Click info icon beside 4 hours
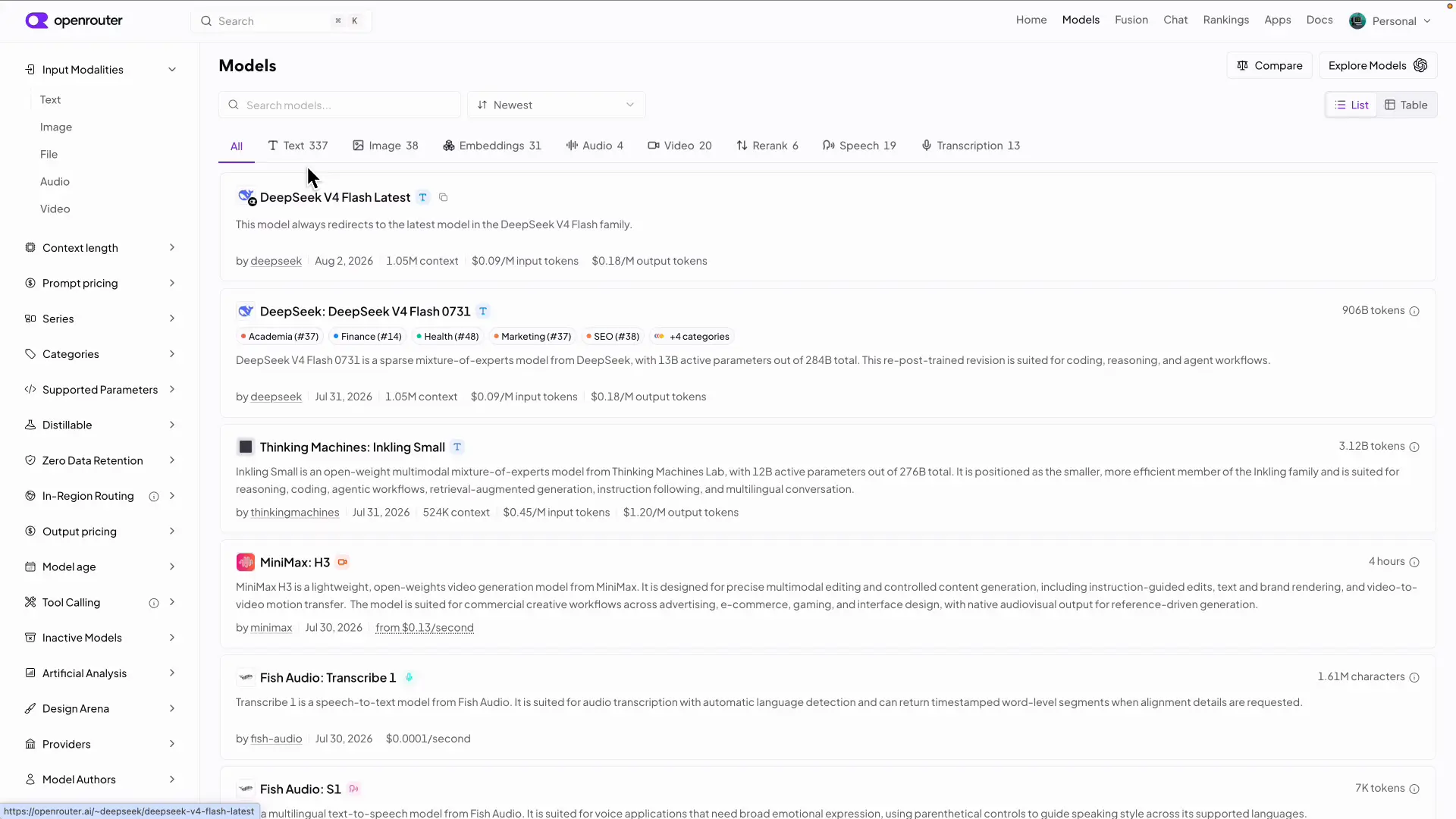 1414,563
